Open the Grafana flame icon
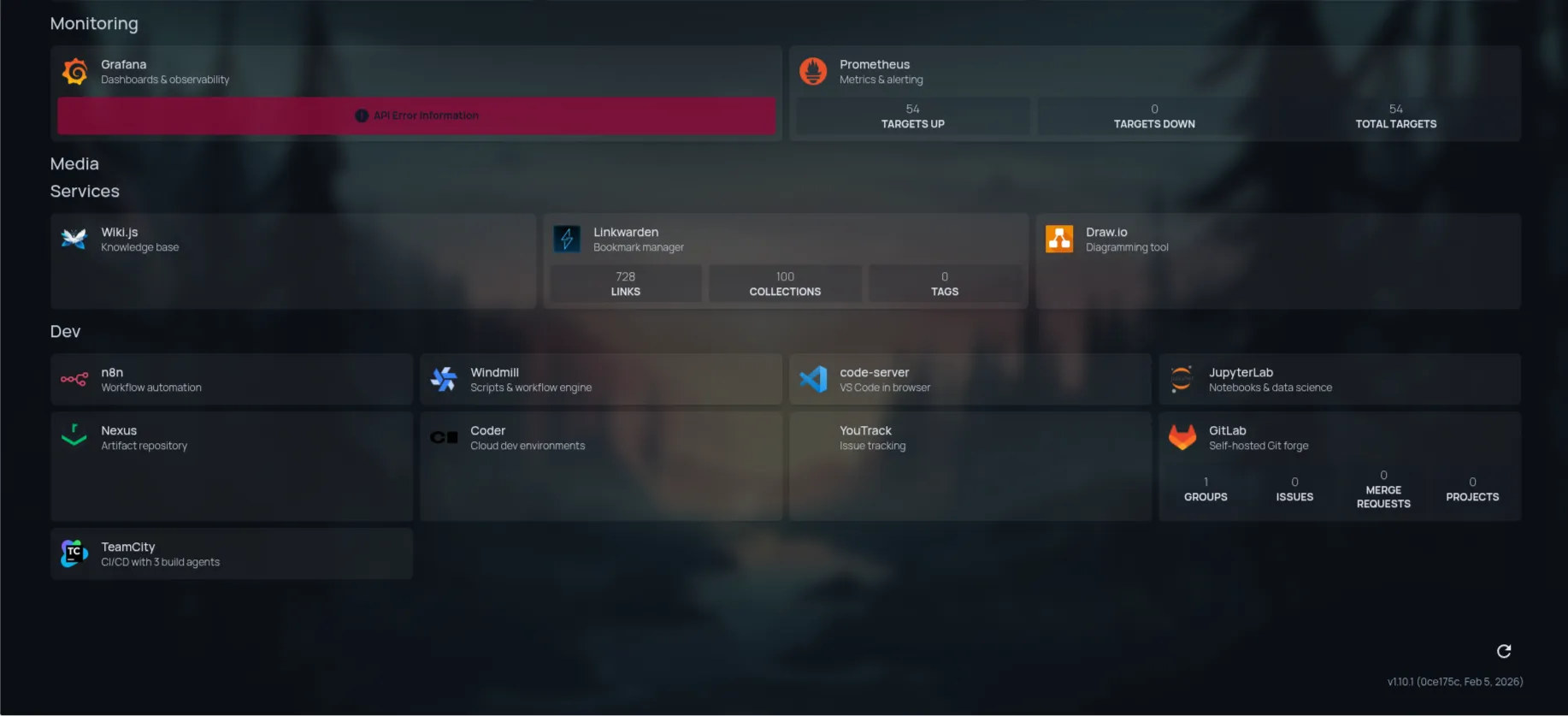The image size is (1568, 716). pos(74,72)
